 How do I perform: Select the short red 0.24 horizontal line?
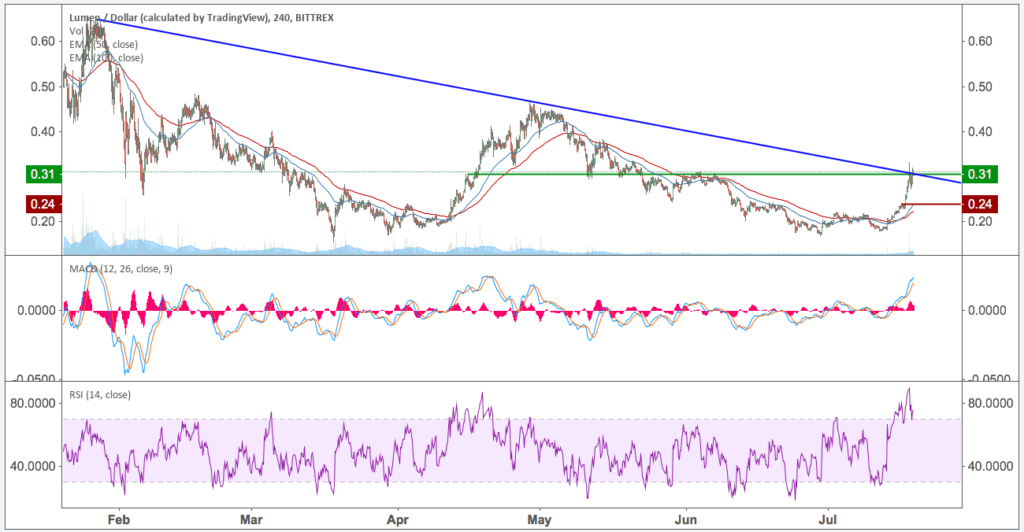[933, 204]
